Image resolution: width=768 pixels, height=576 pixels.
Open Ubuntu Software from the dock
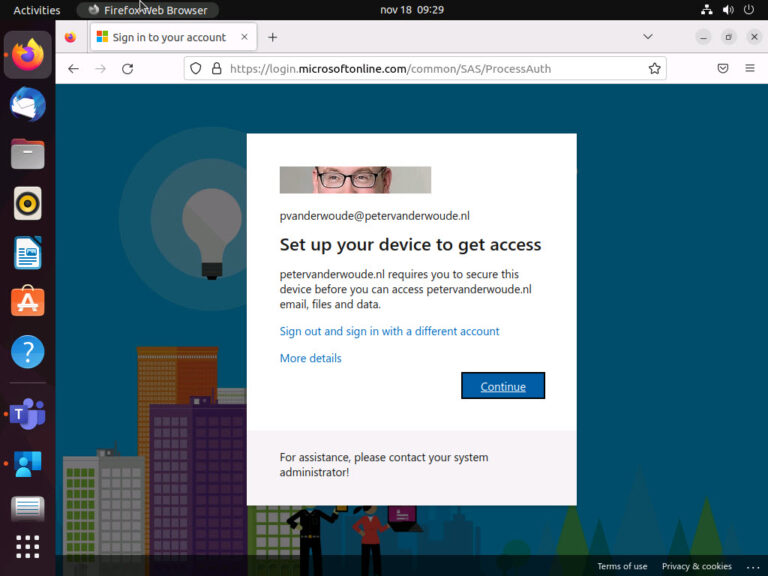[x=27, y=301]
